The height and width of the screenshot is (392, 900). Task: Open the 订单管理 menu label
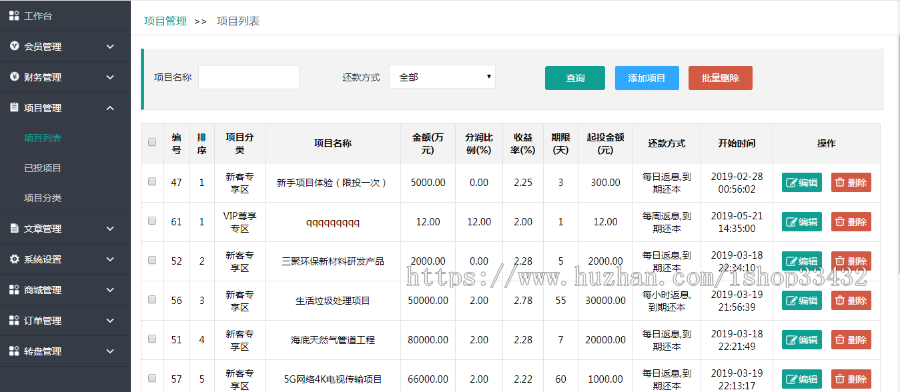(x=42, y=320)
